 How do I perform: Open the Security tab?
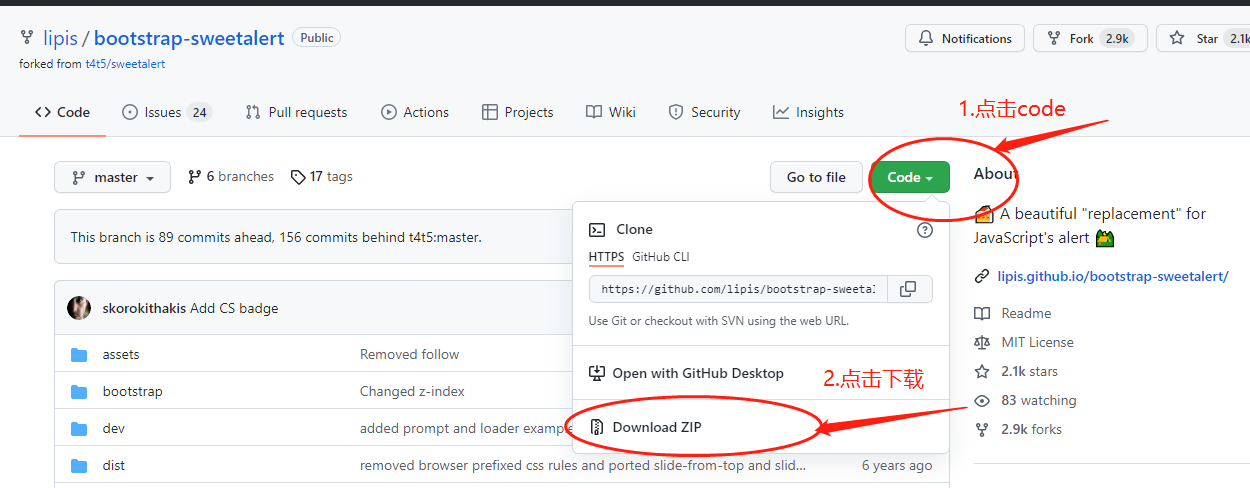704,112
